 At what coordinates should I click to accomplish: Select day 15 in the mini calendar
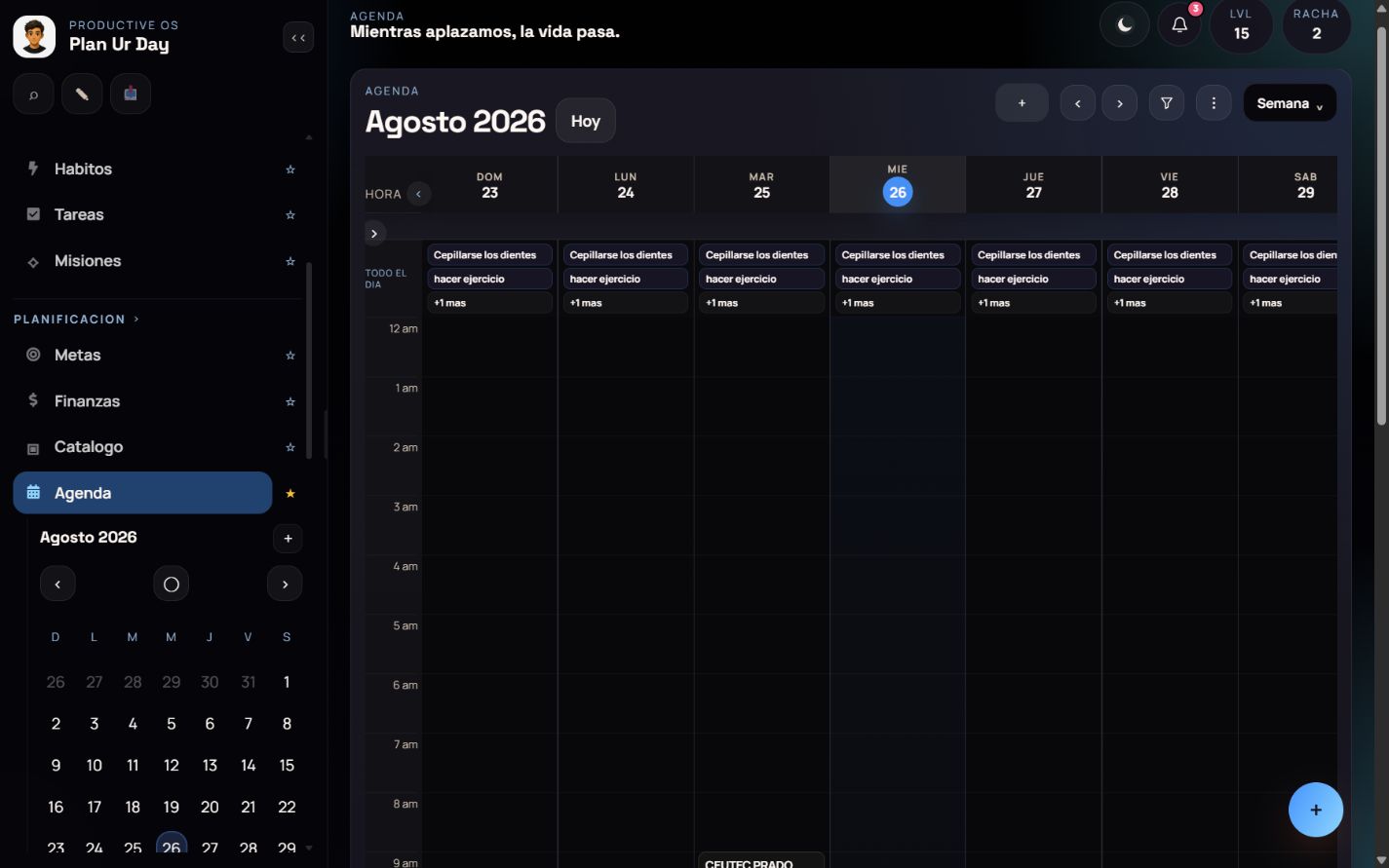click(x=287, y=766)
